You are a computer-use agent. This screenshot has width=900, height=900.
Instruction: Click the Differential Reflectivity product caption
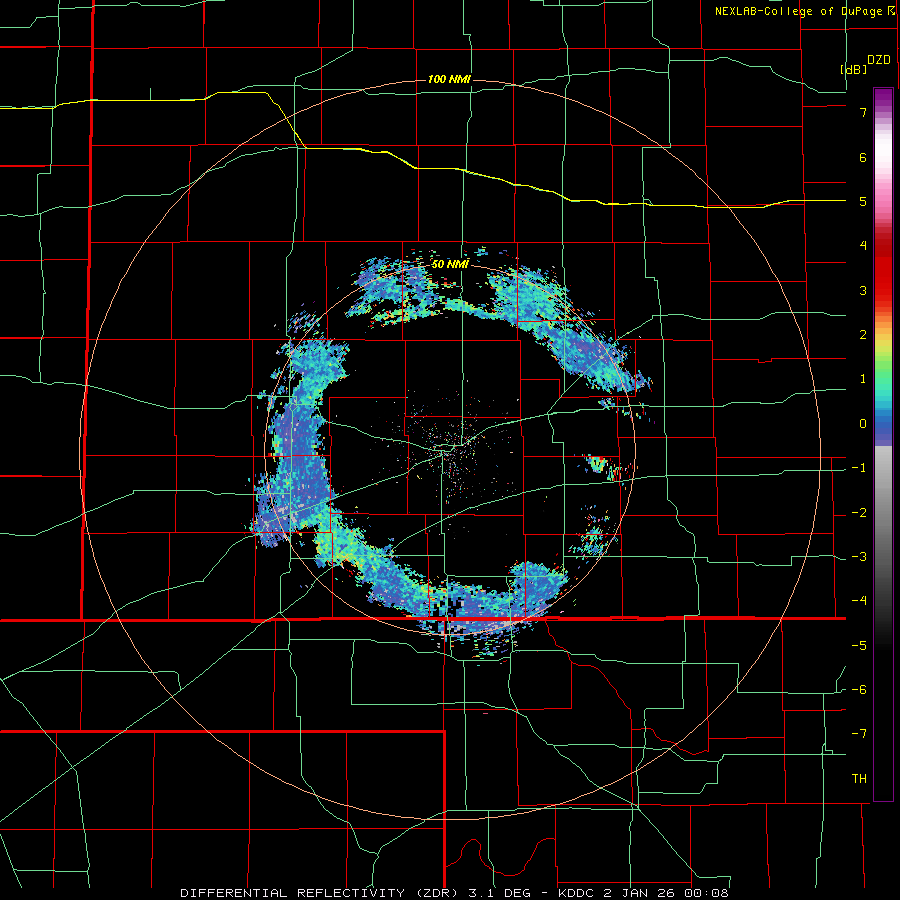[454, 893]
